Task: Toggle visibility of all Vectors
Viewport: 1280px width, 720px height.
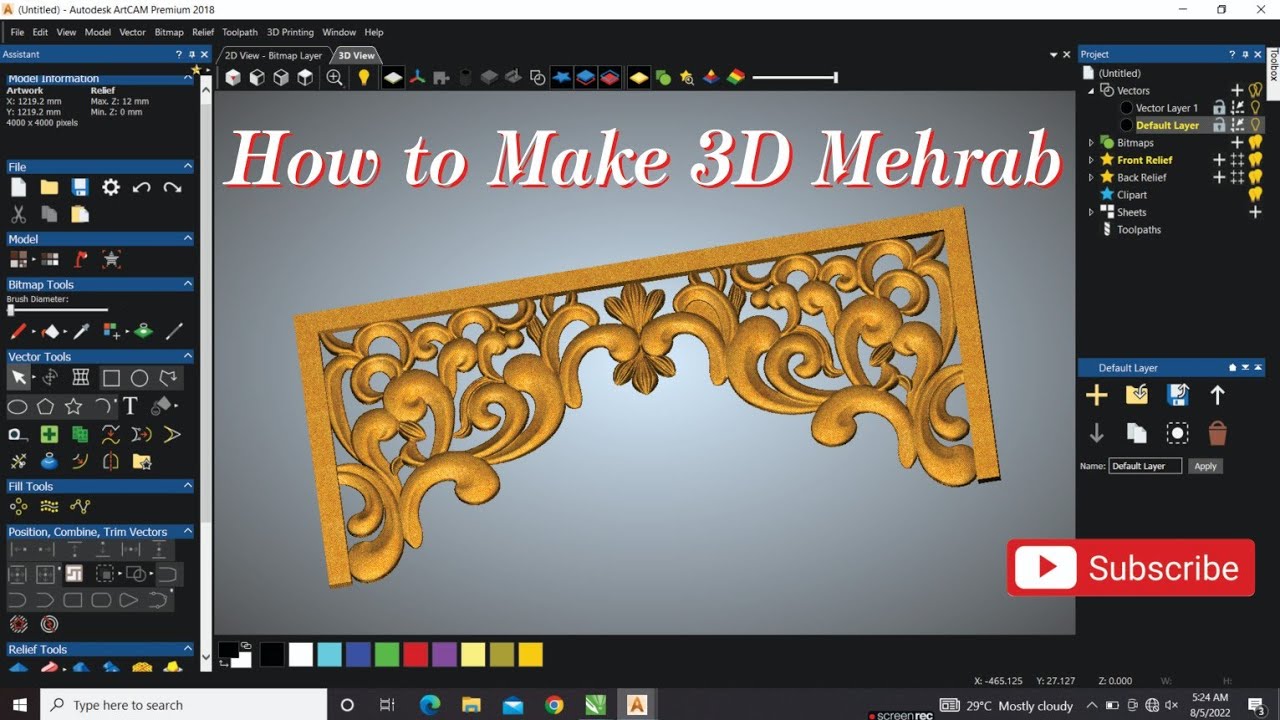Action: click(1256, 90)
